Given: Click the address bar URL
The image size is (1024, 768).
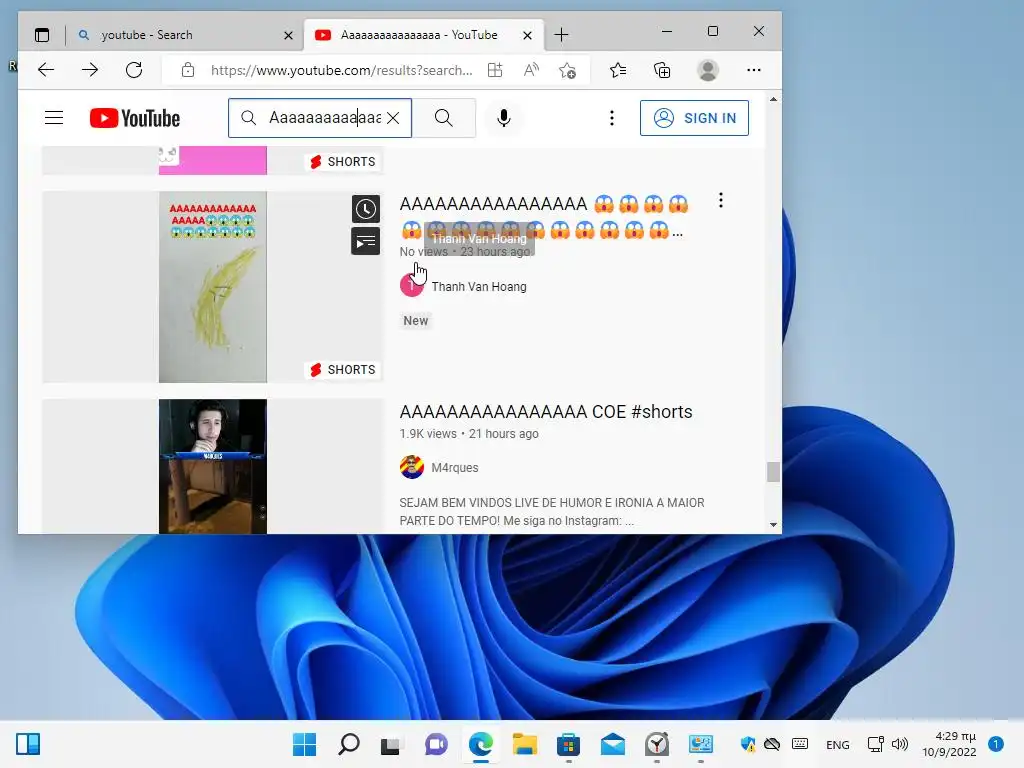Looking at the screenshot, I should click(x=341, y=70).
